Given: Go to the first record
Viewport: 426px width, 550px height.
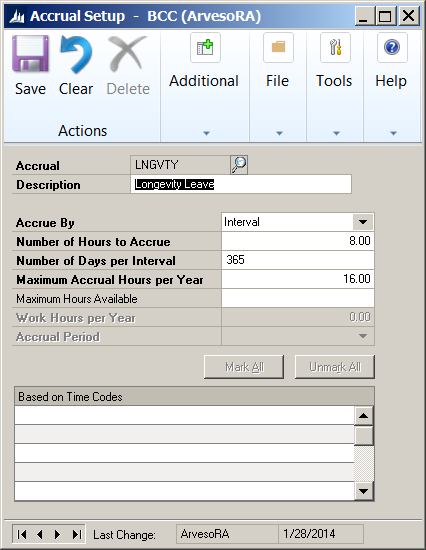Looking at the screenshot, I should click(x=22, y=534).
